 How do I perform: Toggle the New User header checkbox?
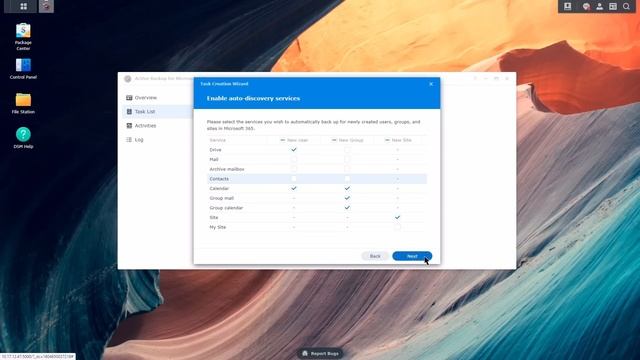click(282, 140)
